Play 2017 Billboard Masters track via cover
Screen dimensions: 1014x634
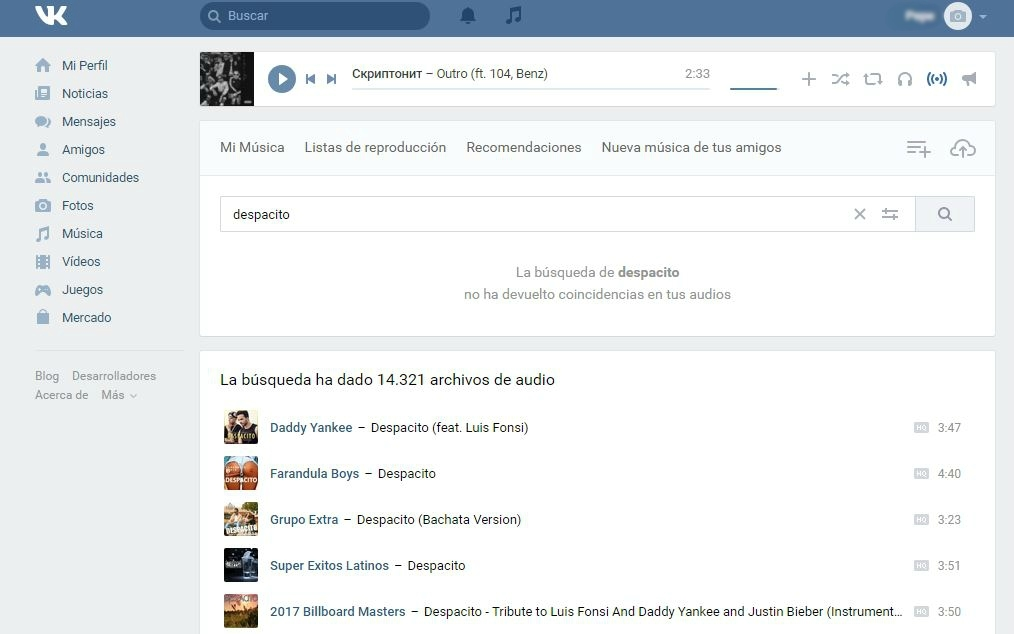[x=241, y=611]
